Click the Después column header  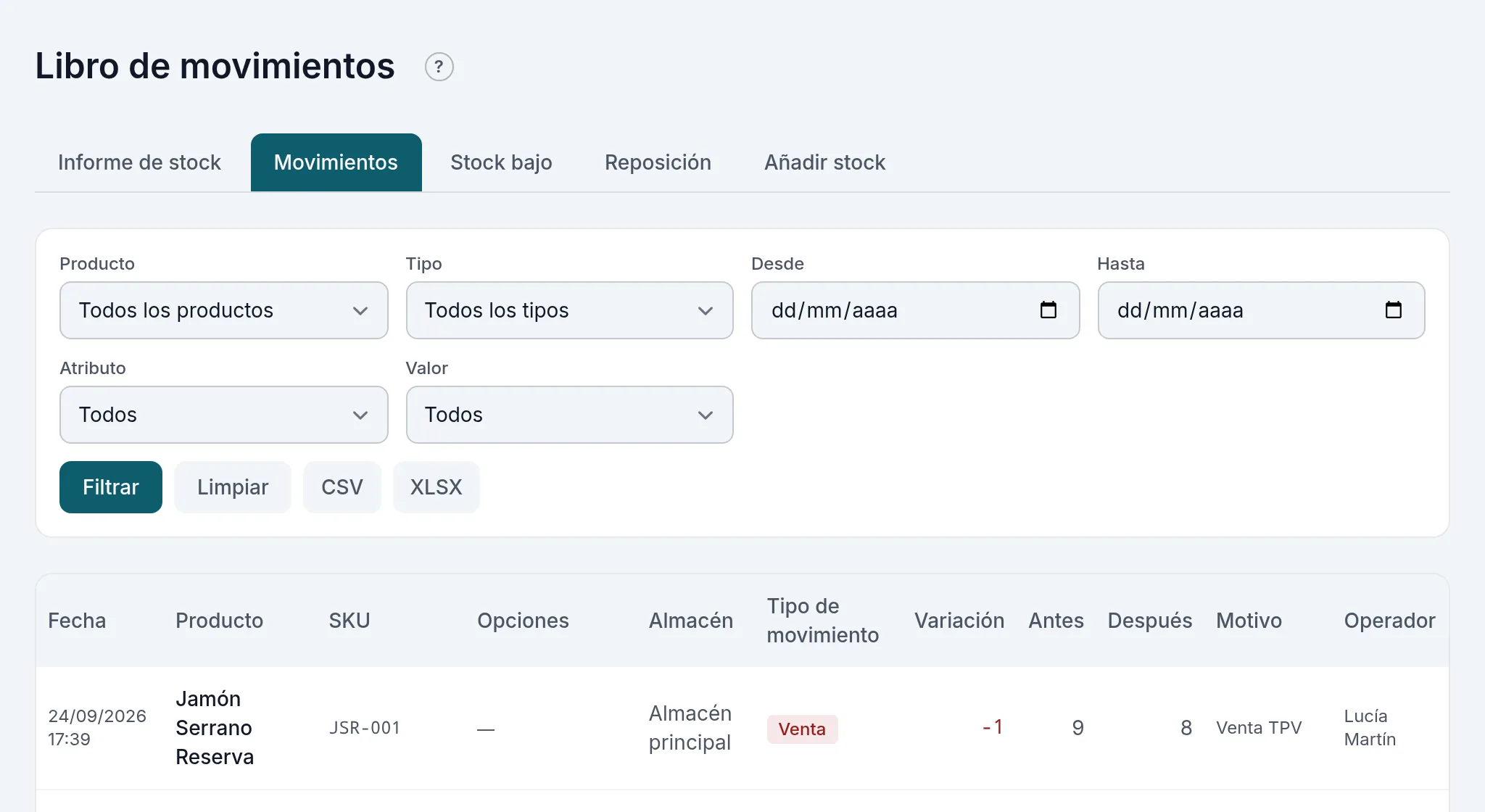(1150, 621)
